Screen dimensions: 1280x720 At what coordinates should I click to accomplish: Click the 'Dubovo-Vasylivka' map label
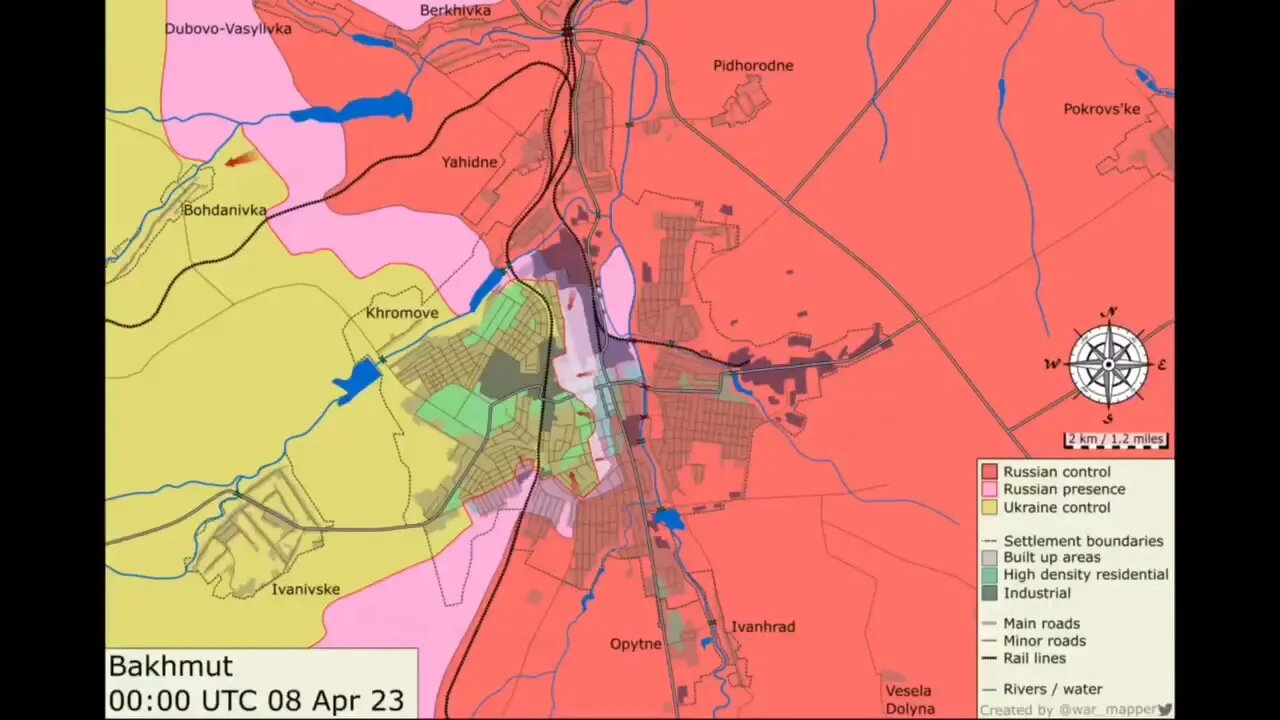229,29
